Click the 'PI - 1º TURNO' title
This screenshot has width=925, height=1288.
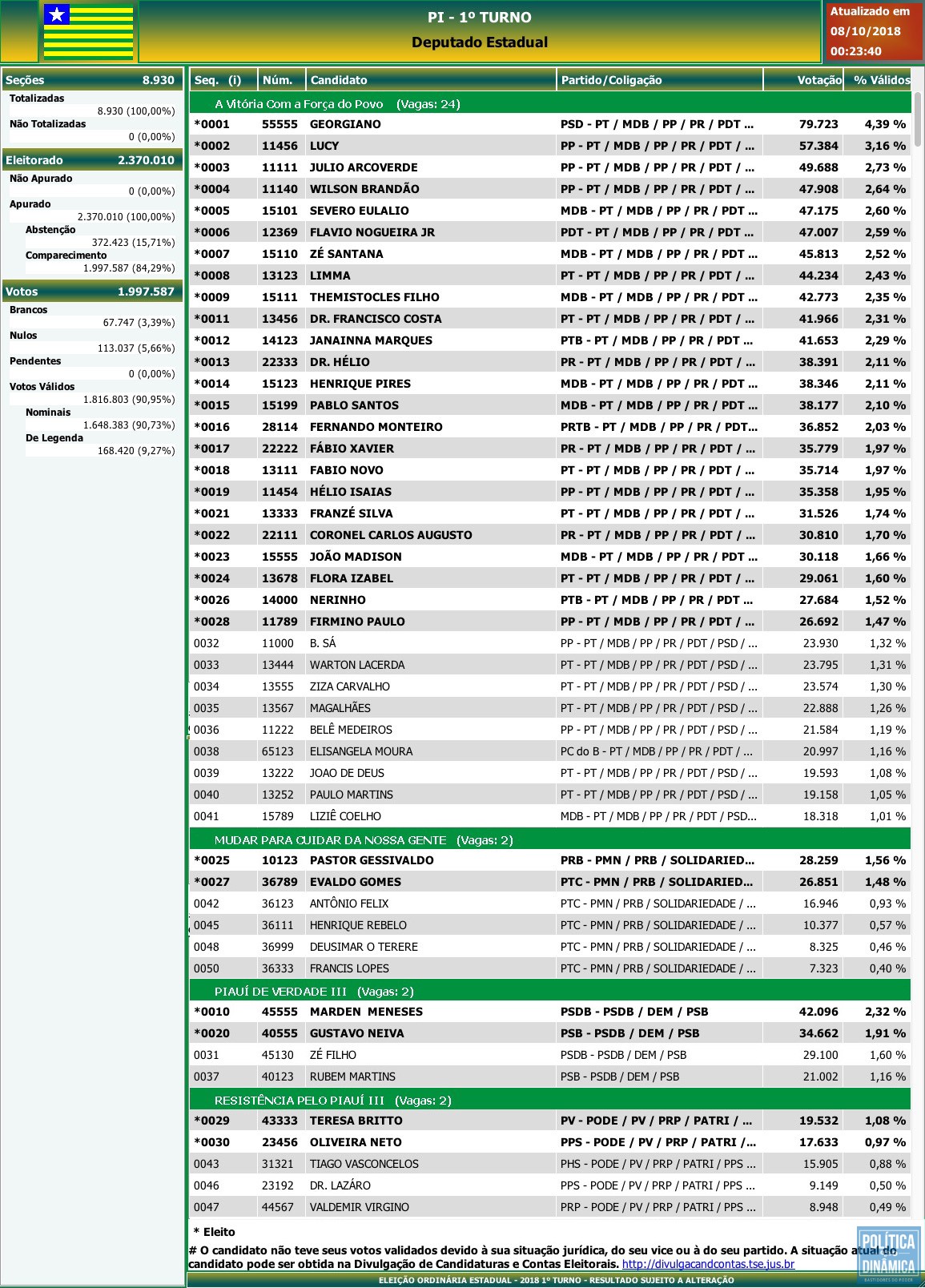click(480, 17)
